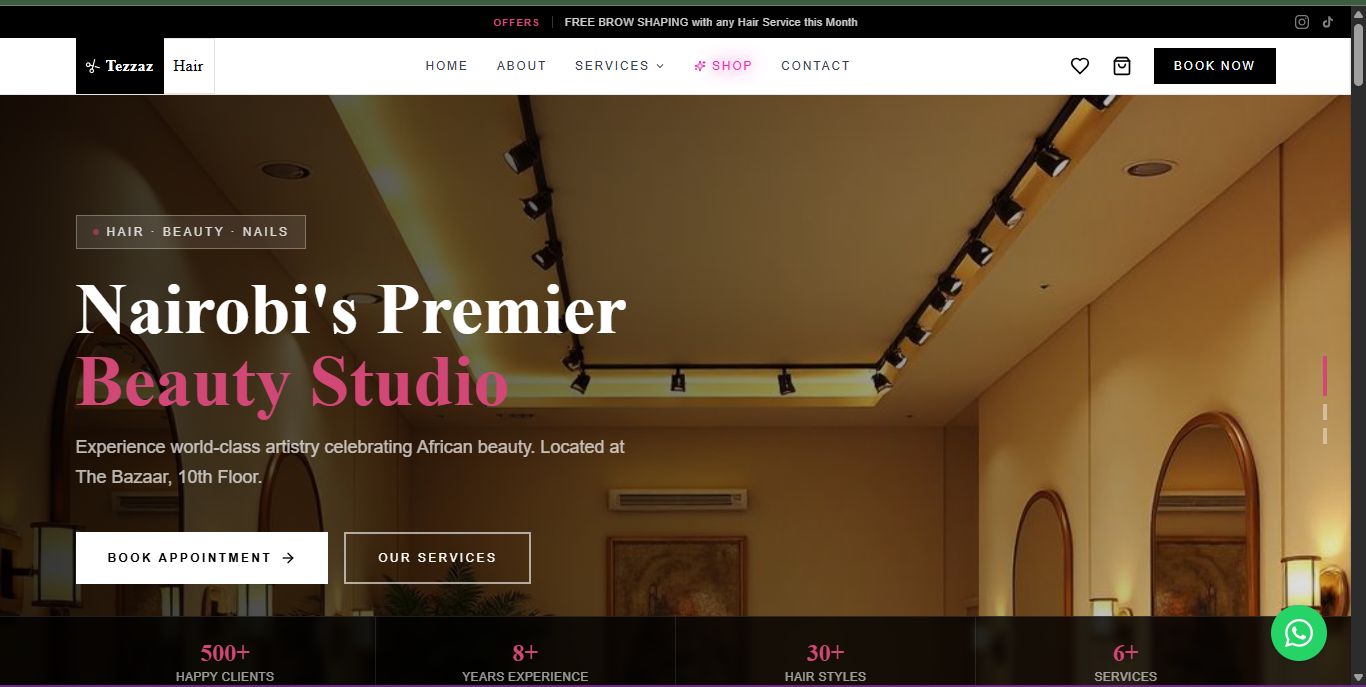Open Instagram profile icon in top bar
The image size is (1366, 687).
1302,22
